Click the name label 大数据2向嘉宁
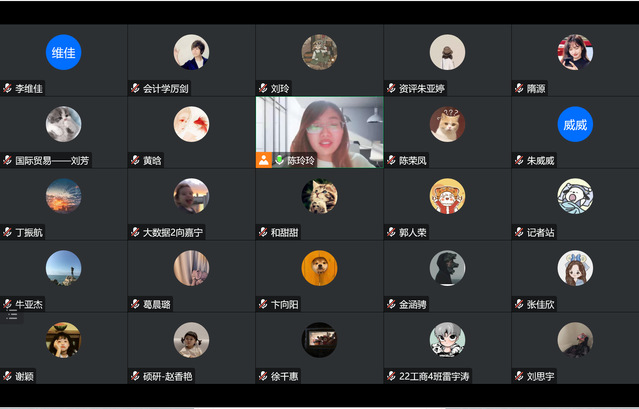Viewport: 639px width, 409px height. [173, 233]
